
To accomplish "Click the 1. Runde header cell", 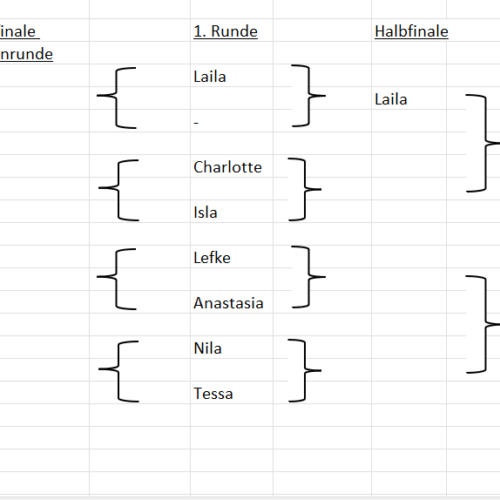I will pos(232,30).
